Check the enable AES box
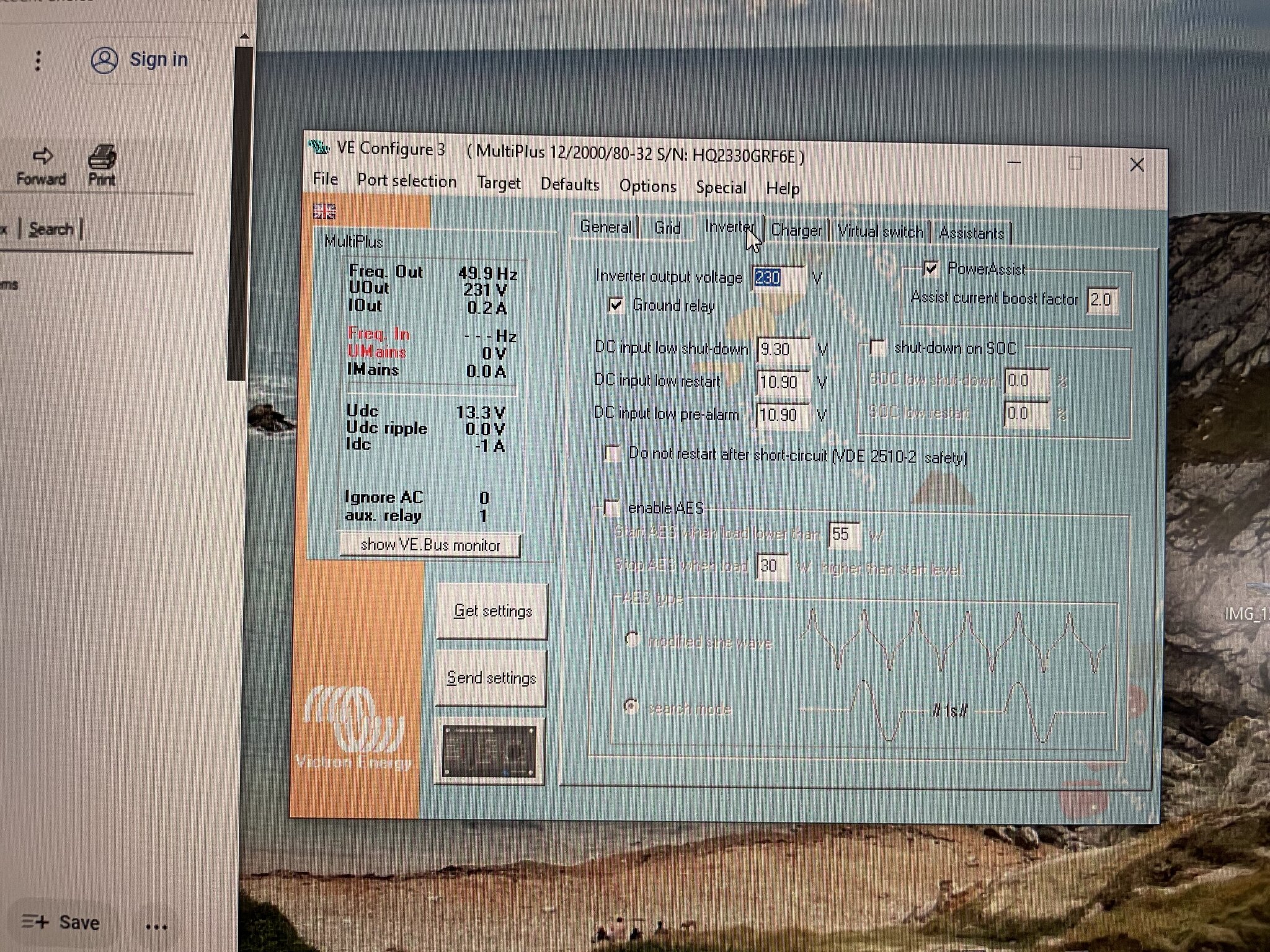 click(x=612, y=508)
